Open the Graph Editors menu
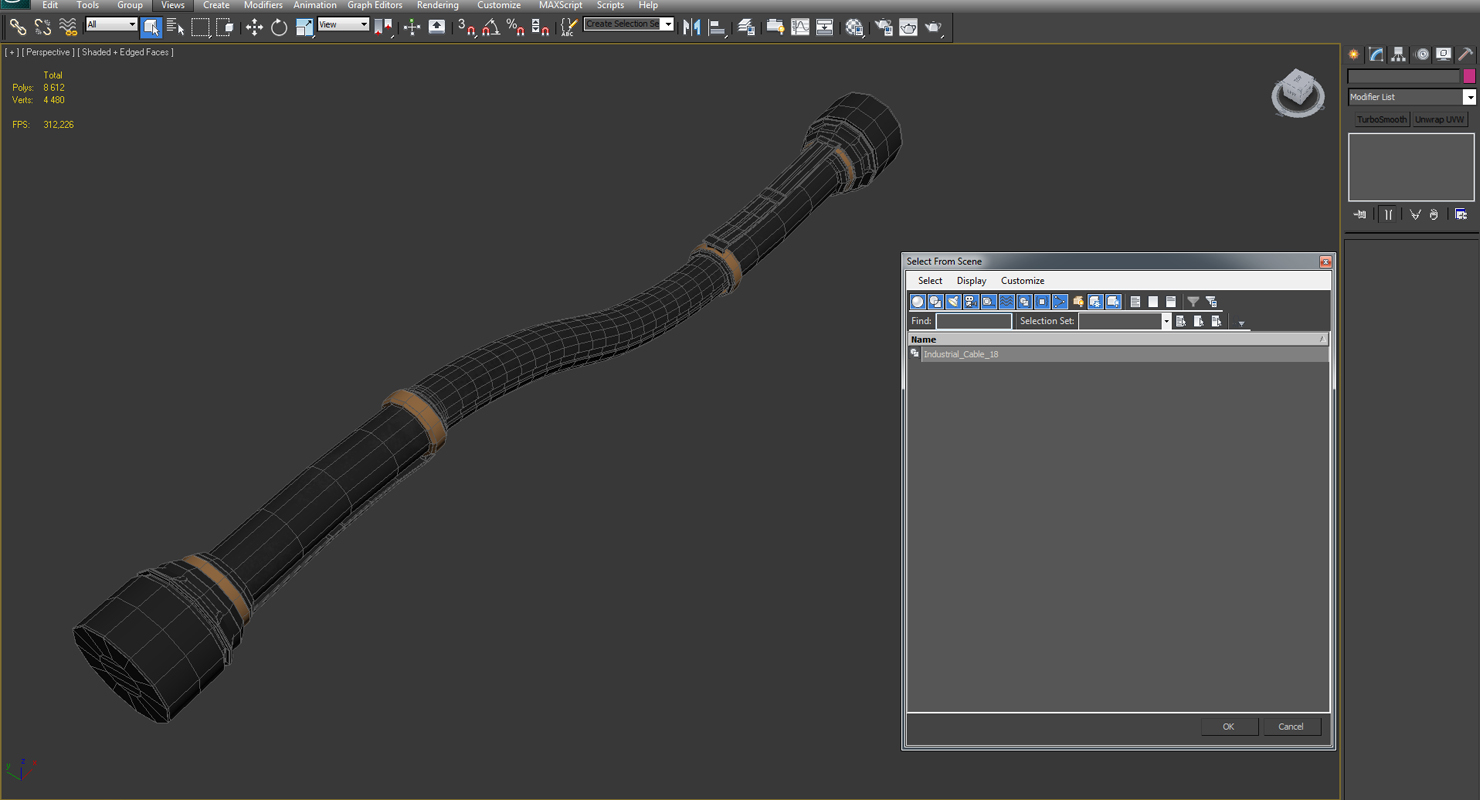Screen dimensions: 1480x800 pos(374,5)
